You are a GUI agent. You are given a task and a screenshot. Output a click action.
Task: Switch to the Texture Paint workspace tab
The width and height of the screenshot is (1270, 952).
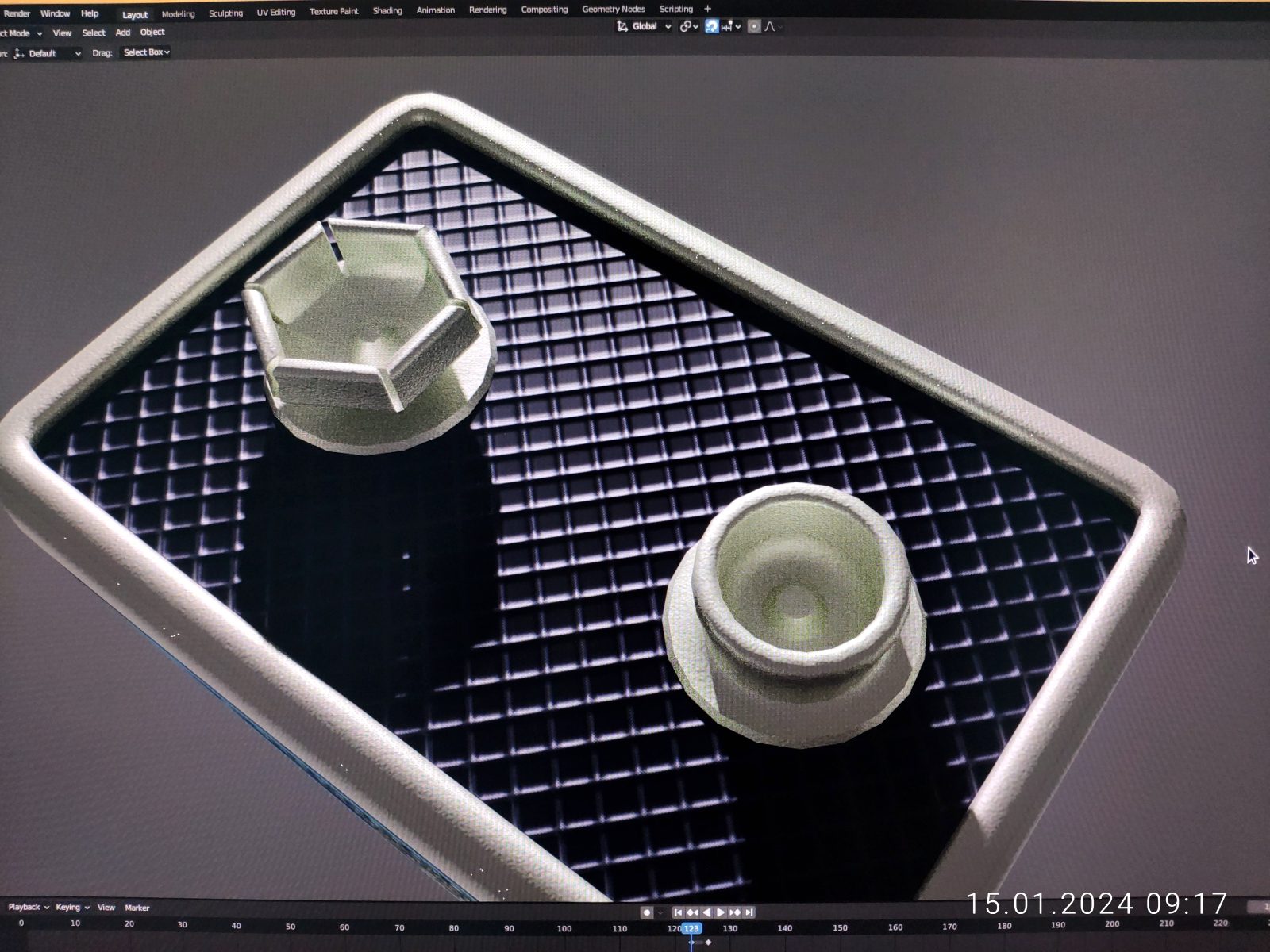[333, 11]
